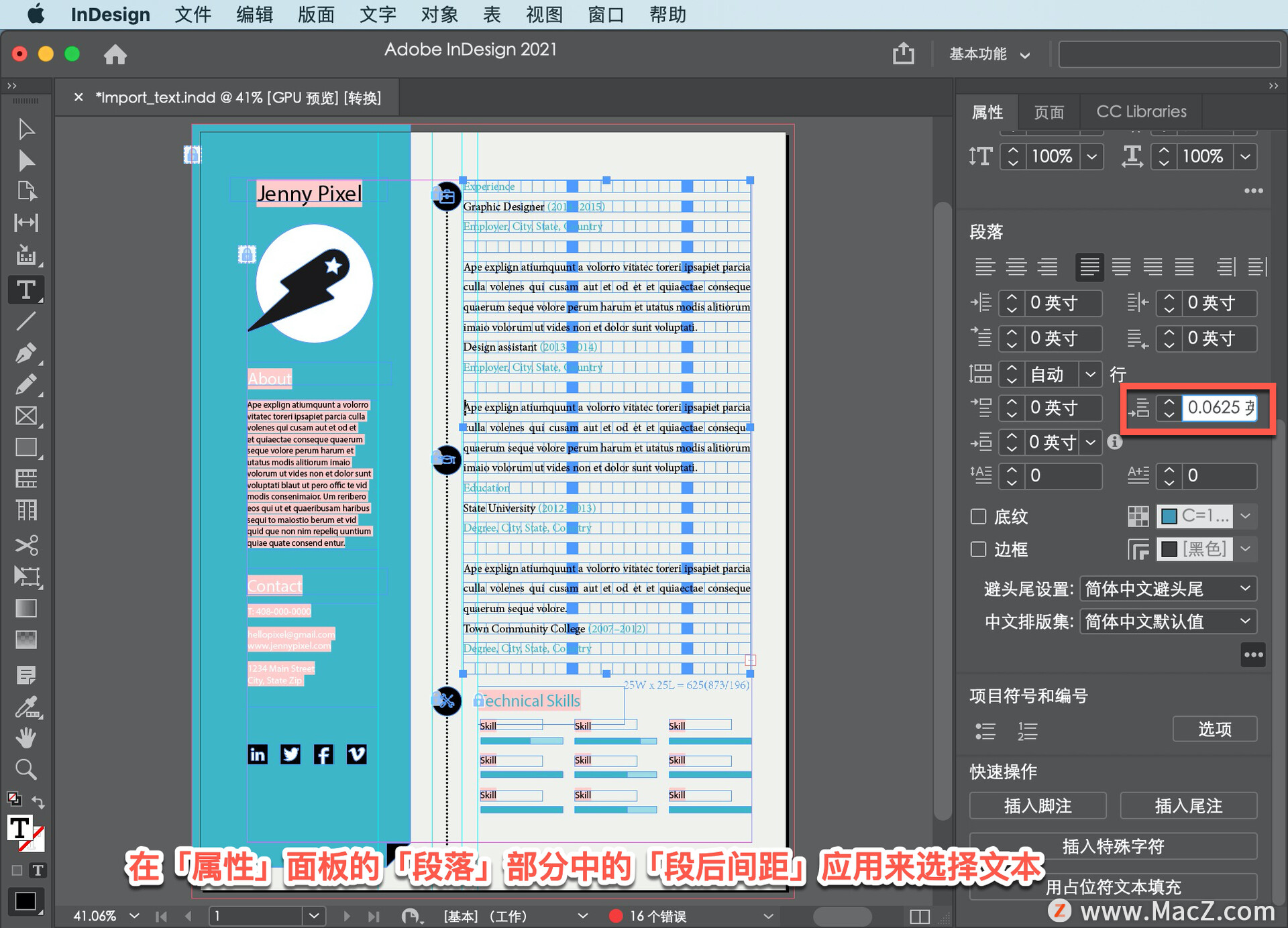Click the shading color swatch C=1...

pos(1195,516)
